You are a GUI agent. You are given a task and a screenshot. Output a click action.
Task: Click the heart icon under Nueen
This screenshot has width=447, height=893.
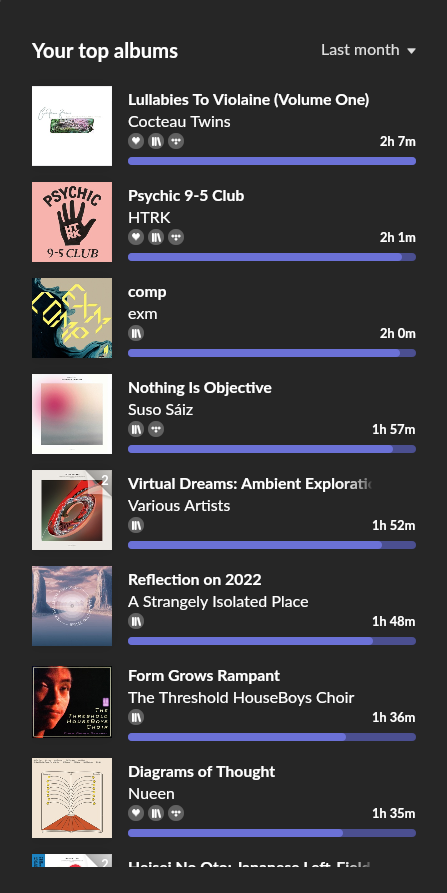[x=136, y=813]
